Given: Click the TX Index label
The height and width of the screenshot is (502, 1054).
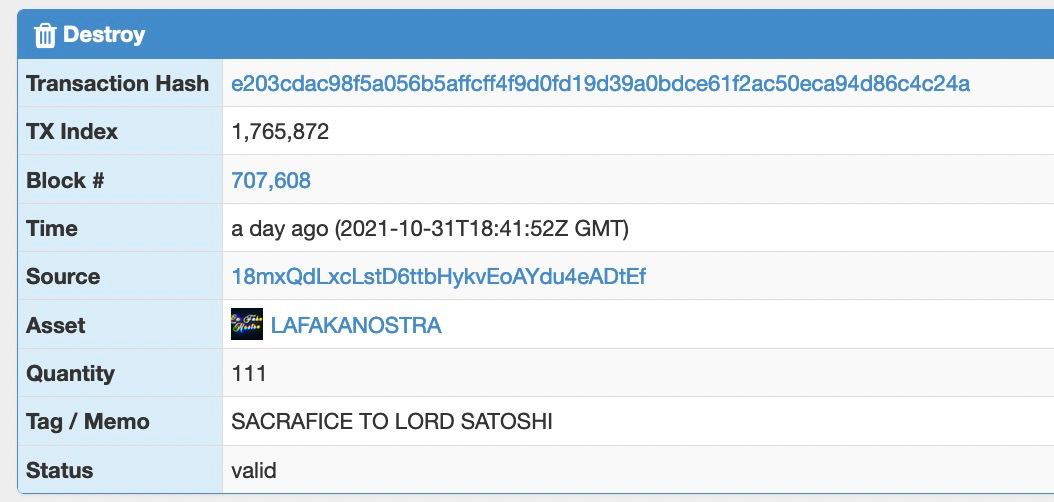Looking at the screenshot, I should (x=72, y=132).
